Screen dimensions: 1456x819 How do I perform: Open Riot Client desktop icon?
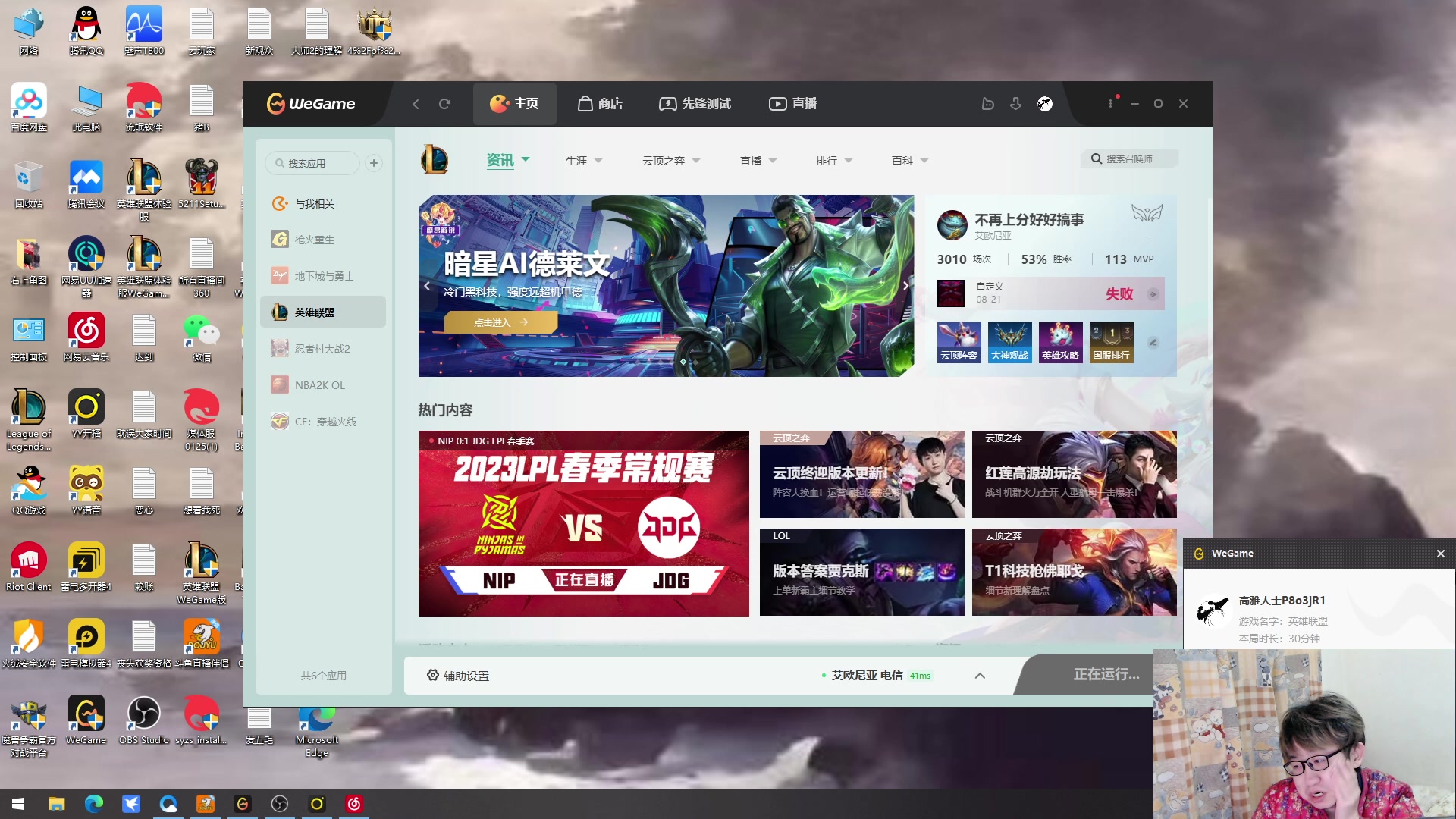[29, 567]
